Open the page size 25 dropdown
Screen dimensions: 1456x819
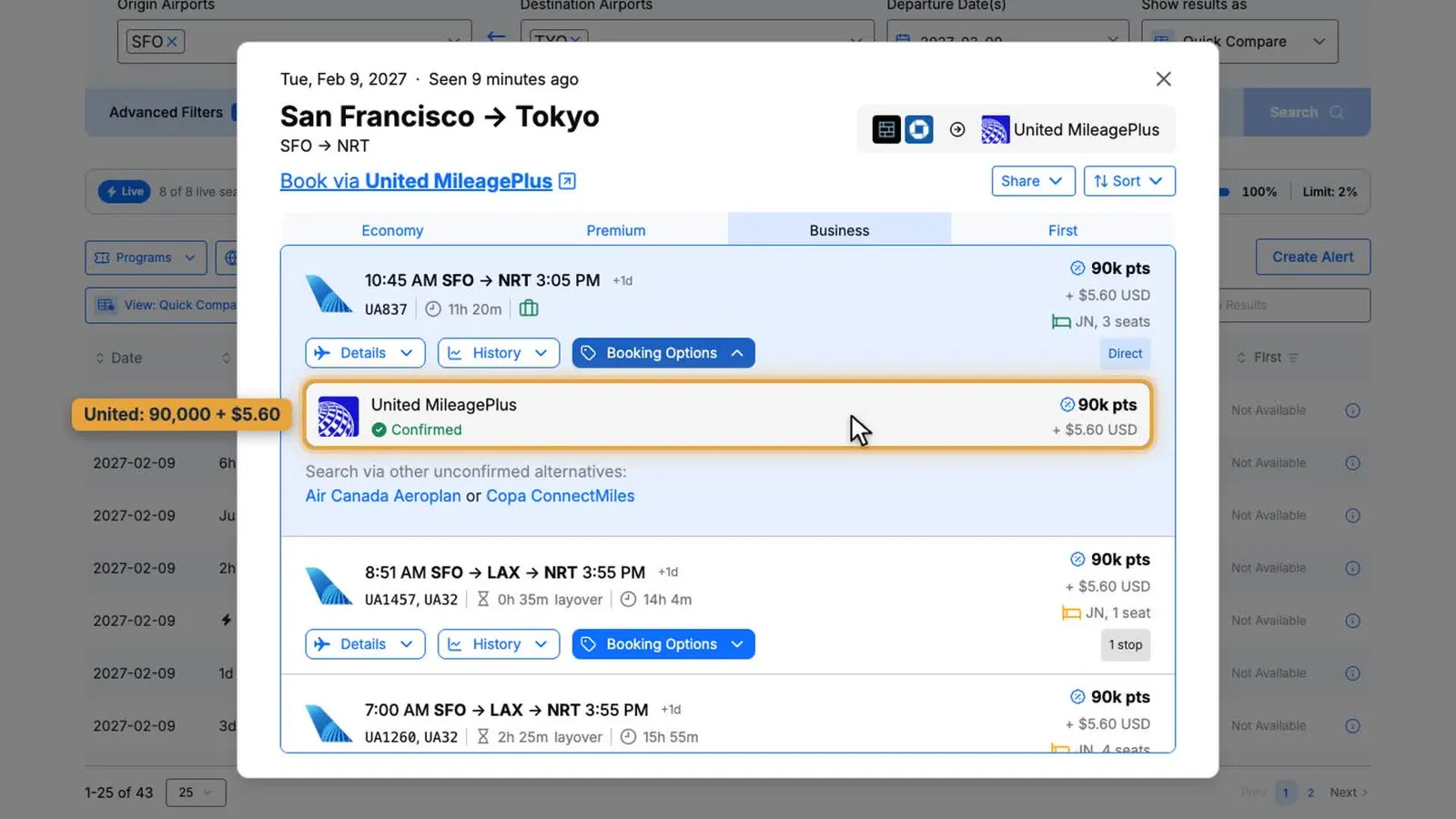click(x=196, y=793)
